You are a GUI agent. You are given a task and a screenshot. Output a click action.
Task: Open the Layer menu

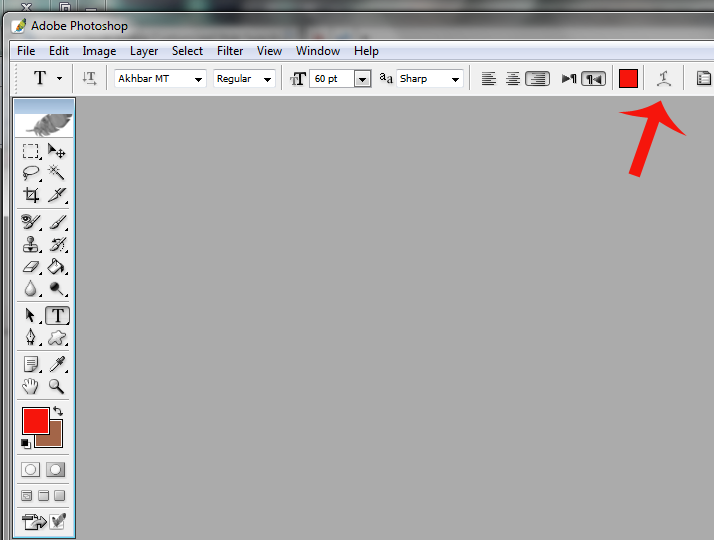pyautogui.click(x=144, y=51)
